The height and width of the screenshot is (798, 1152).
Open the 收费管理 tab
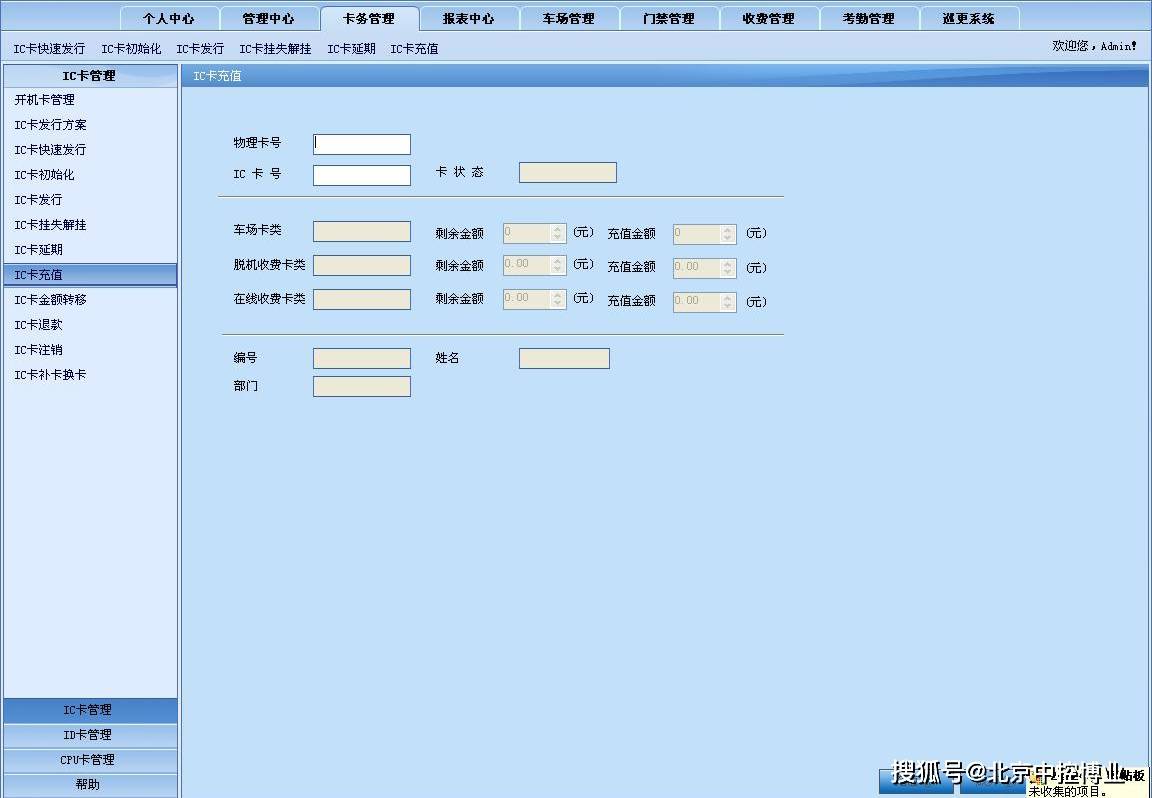769,18
